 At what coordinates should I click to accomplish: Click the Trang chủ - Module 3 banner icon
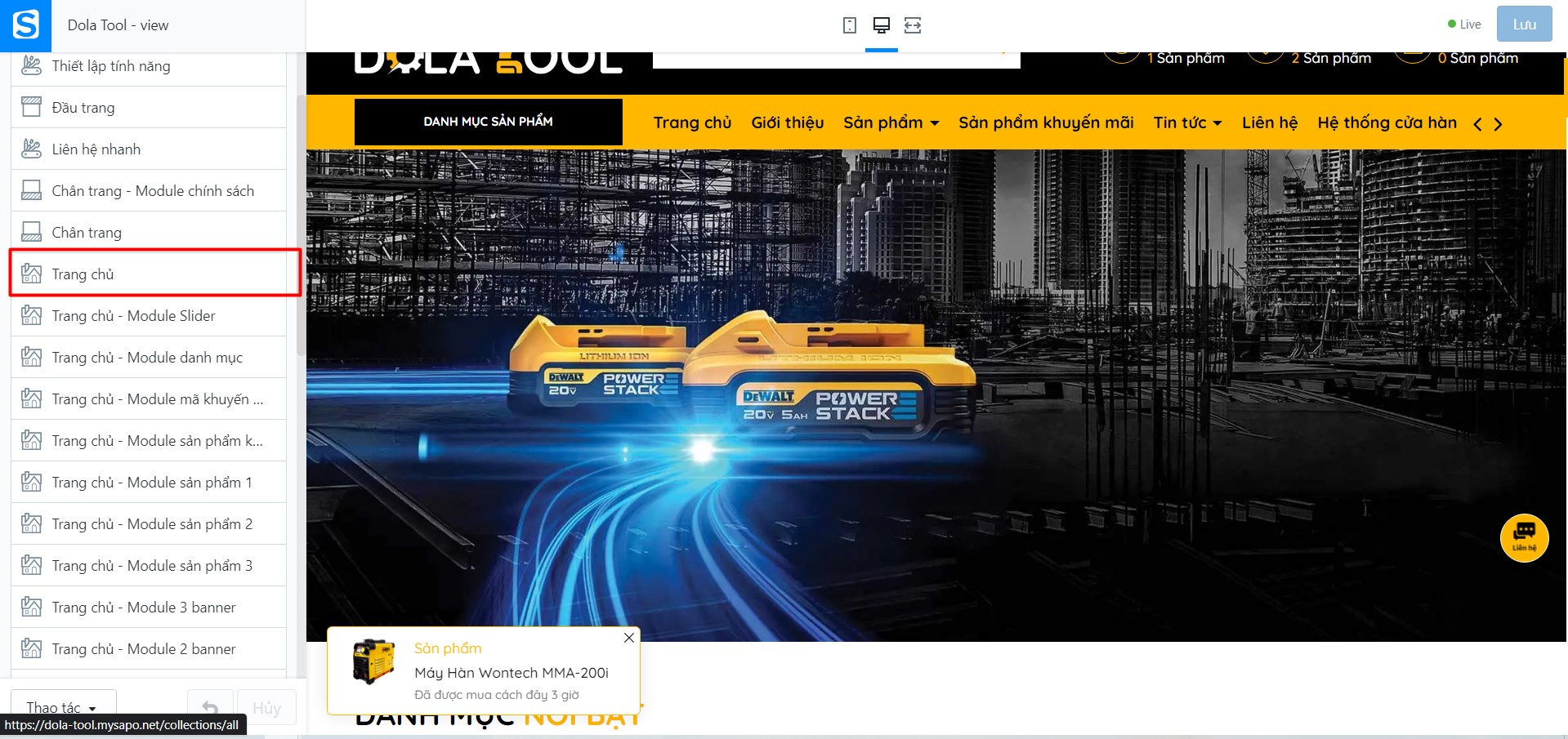(x=31, y=607)
